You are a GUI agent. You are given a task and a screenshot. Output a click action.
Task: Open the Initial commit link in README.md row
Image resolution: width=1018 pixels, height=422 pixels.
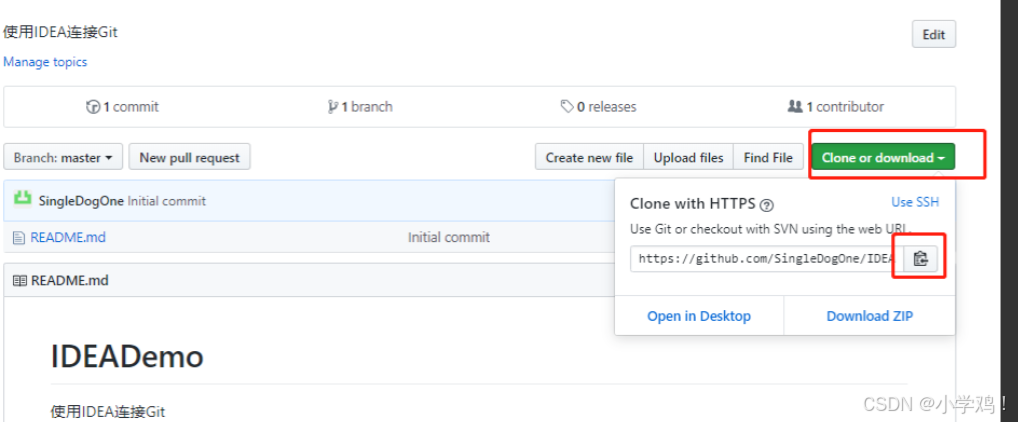[449, 238]
